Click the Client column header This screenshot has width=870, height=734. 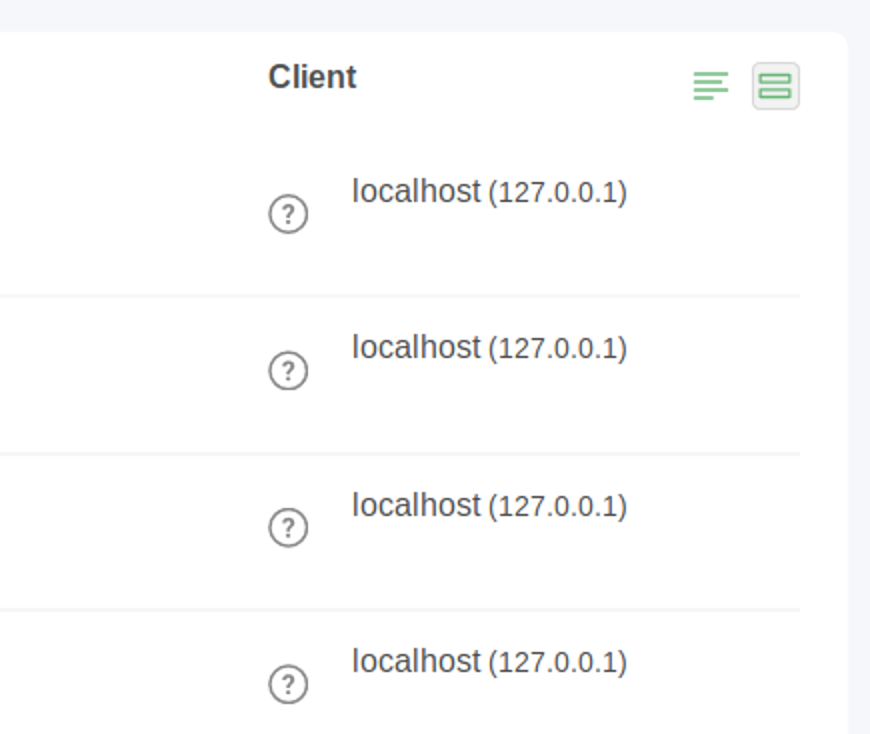point(312,78)
